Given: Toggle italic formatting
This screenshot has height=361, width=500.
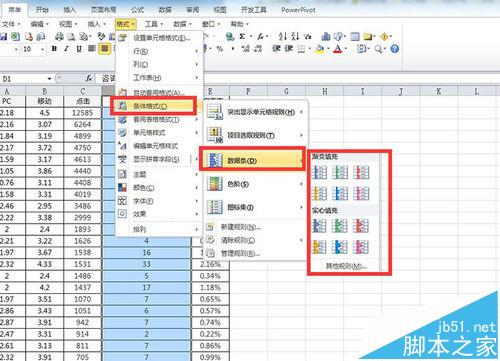Looking at the screenshot, I should point(66,49).
